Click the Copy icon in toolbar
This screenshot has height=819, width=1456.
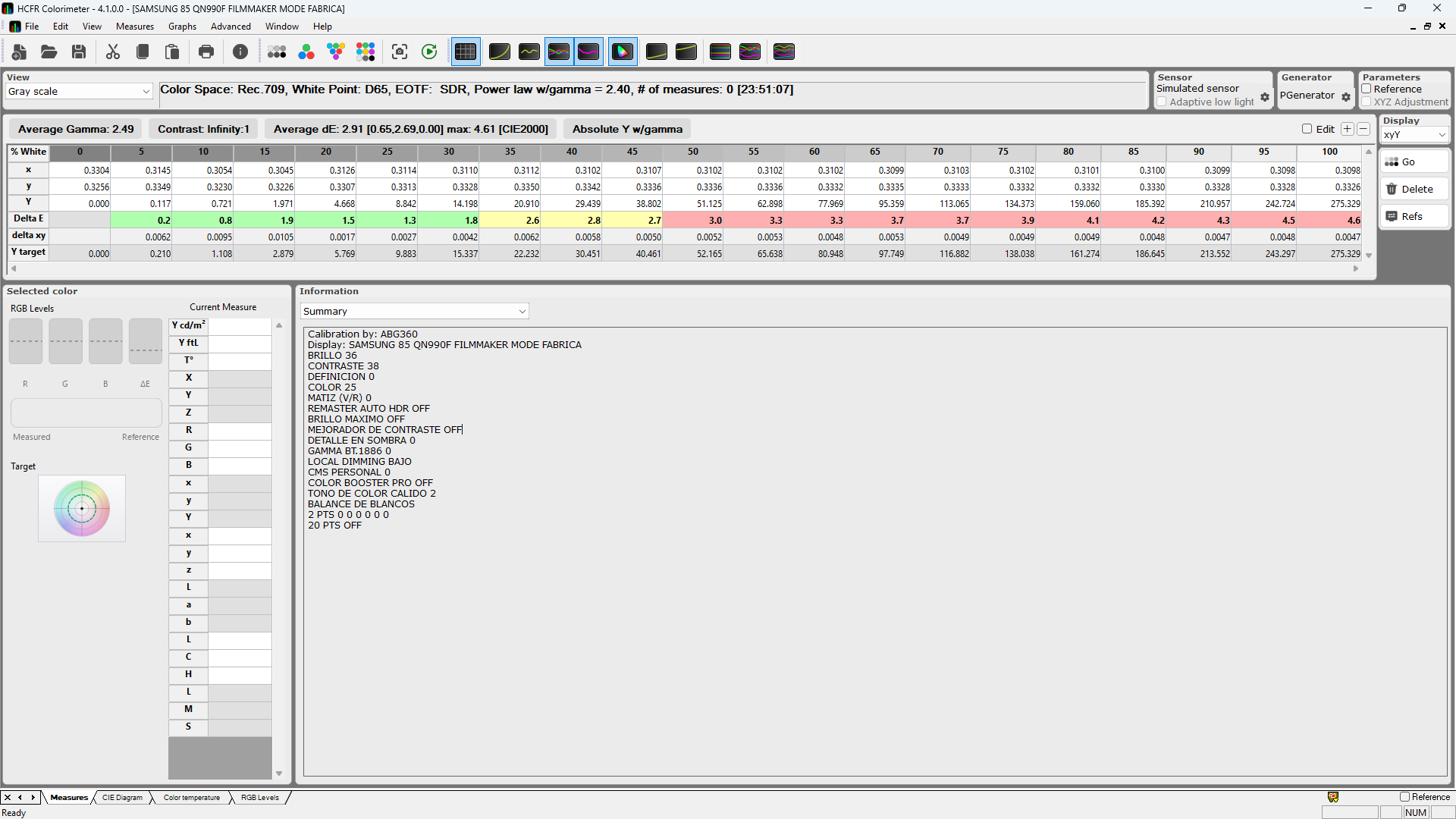tap(143, 52)
